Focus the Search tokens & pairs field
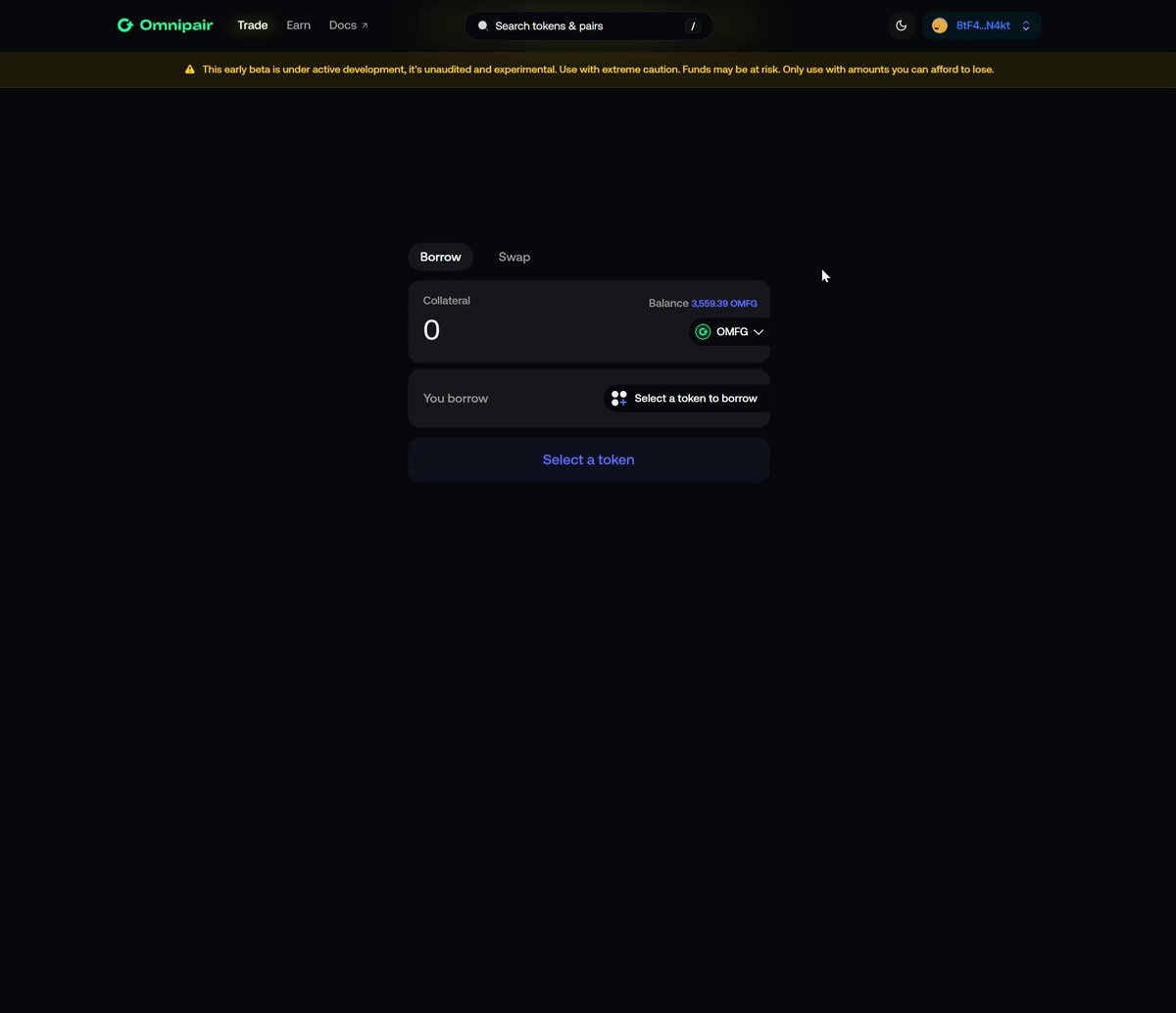This screenshot has height=1013, width=1176. 589,26
